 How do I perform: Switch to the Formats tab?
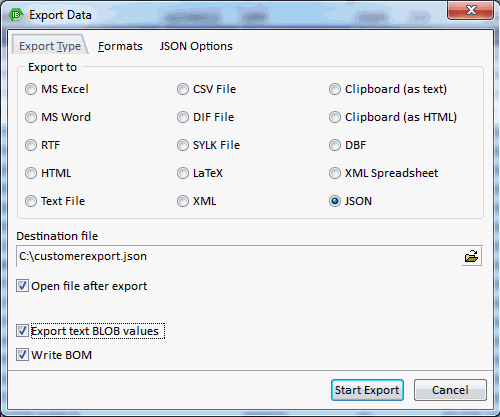coord(120,46)
